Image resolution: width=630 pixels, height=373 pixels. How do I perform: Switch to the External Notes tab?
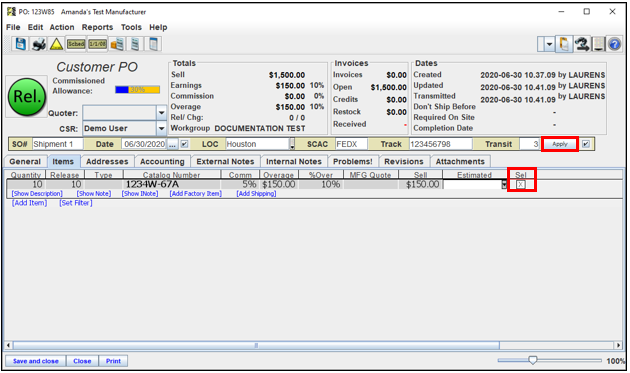pyautogui.click(x=225, y=162)
